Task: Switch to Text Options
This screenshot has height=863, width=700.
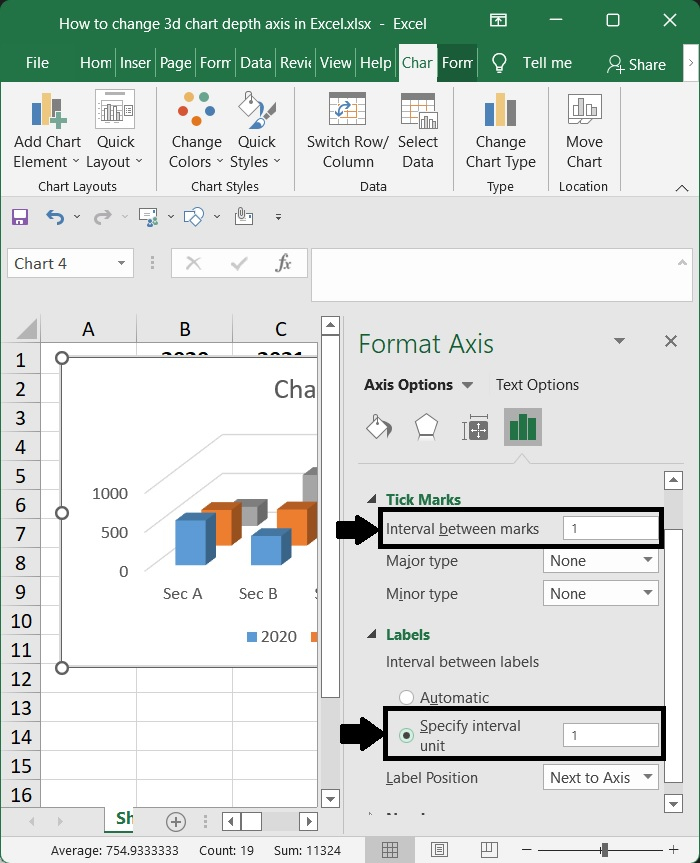Action: tap(537, 385)
